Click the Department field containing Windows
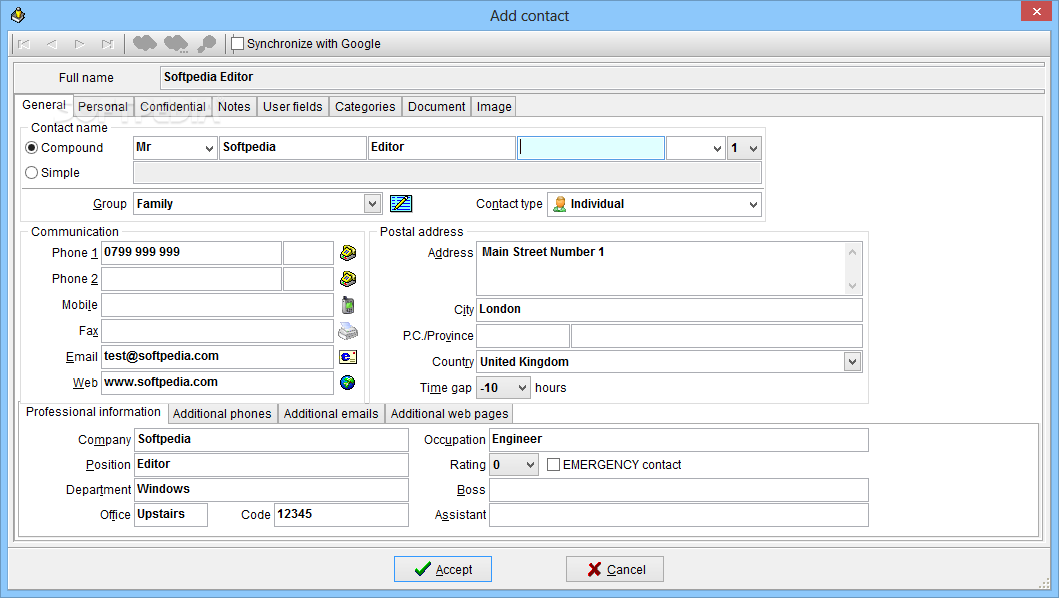This screenshot has width=1059, height=598. (272, 490)
